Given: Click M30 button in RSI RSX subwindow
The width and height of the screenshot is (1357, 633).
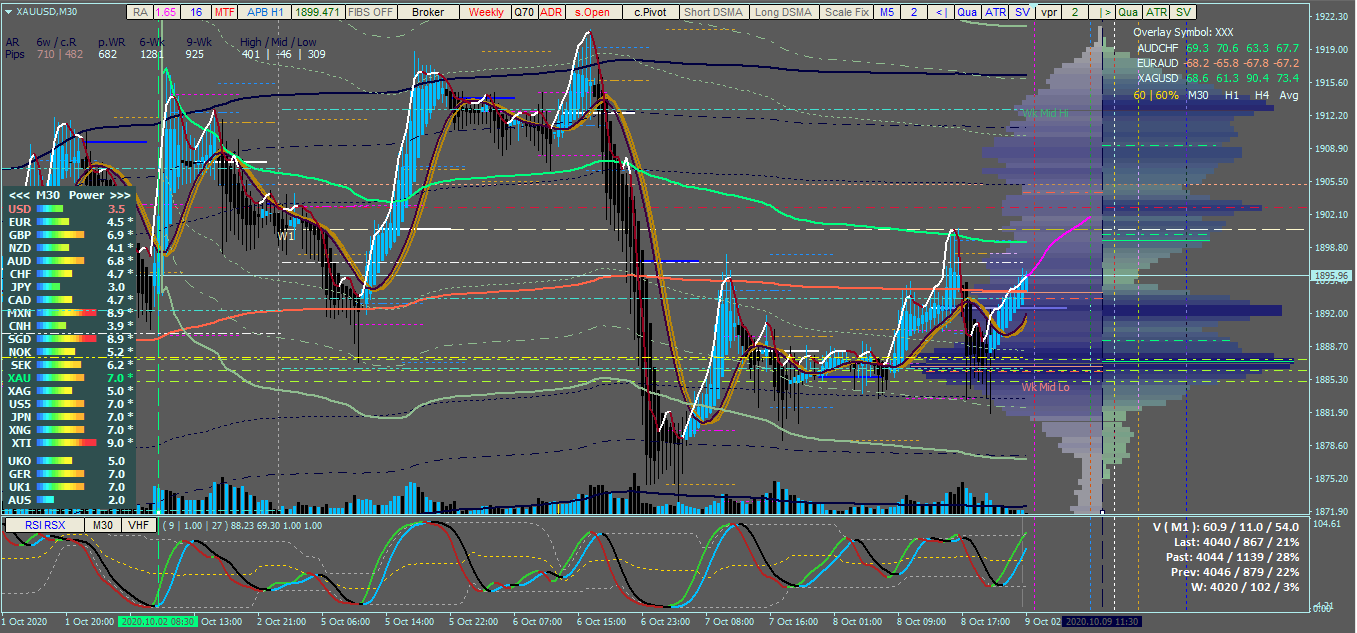Looking at the screenshot, I should click(102, 525).
